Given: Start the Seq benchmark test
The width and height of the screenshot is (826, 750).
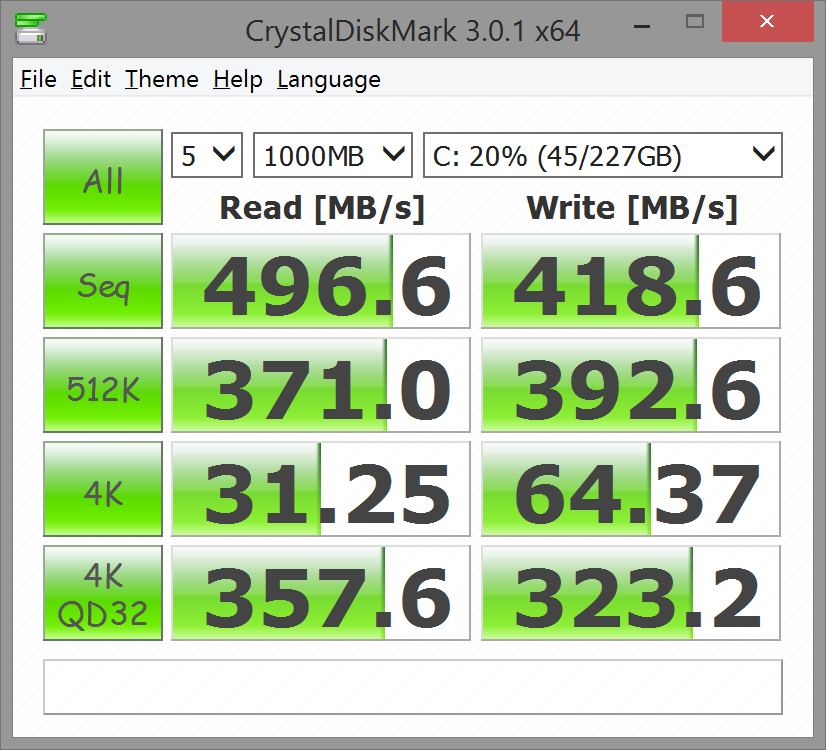Looking at the screenshot, I should (x=103, y=281).
